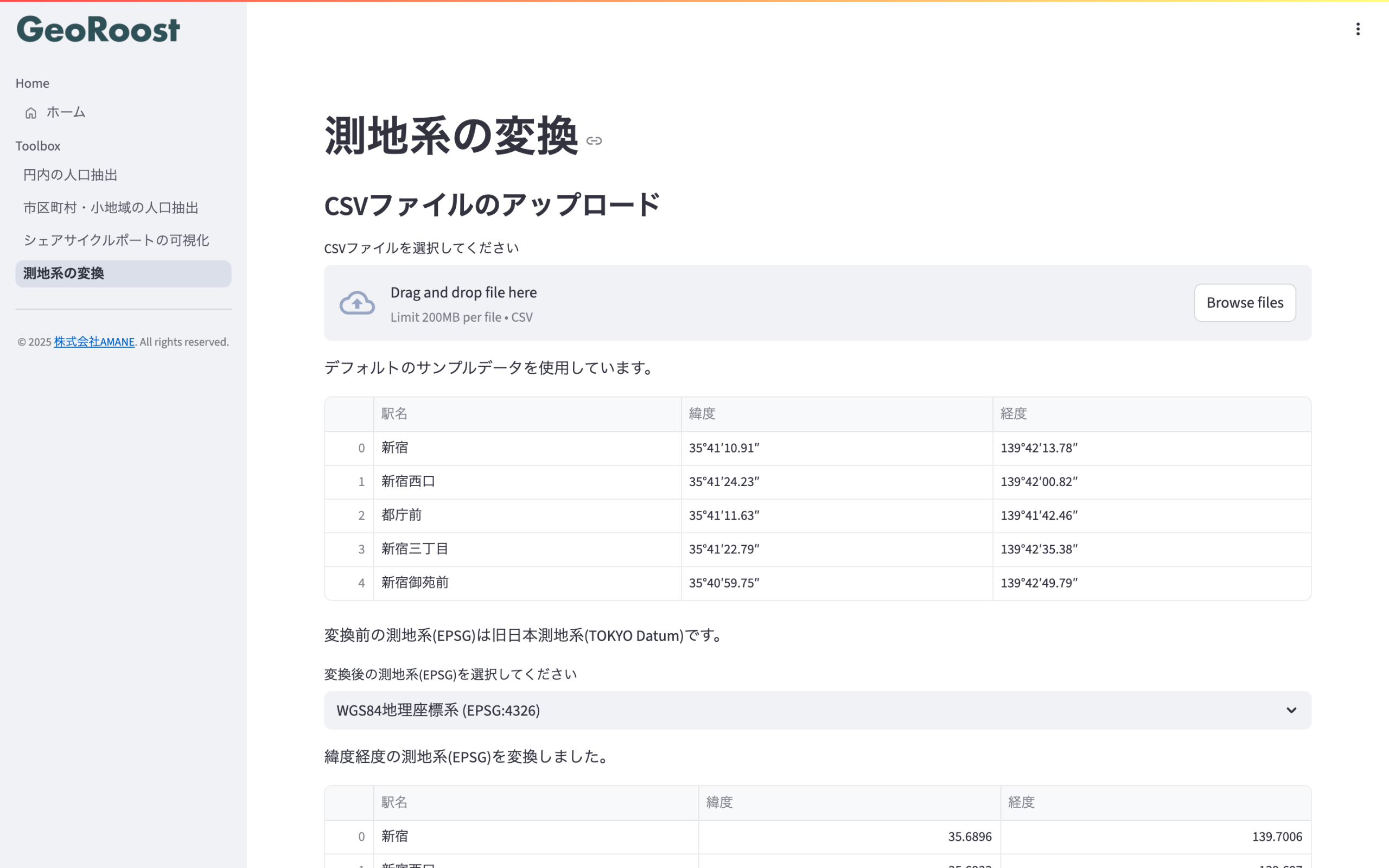Click the home icon in sidebar
The height and width of the screenshot is (868, 1389).
tap(31, 112)
